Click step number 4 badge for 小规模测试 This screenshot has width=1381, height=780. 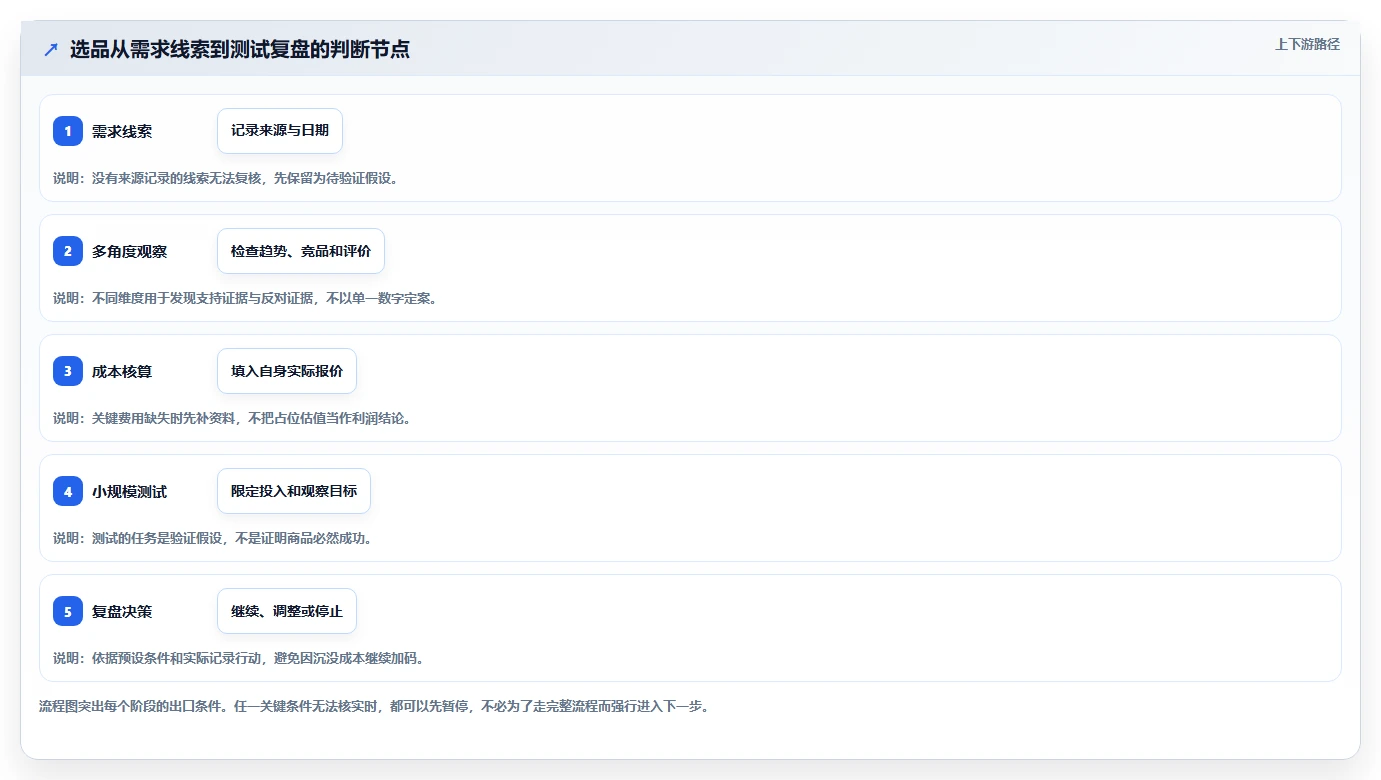[x=68, y=491]
